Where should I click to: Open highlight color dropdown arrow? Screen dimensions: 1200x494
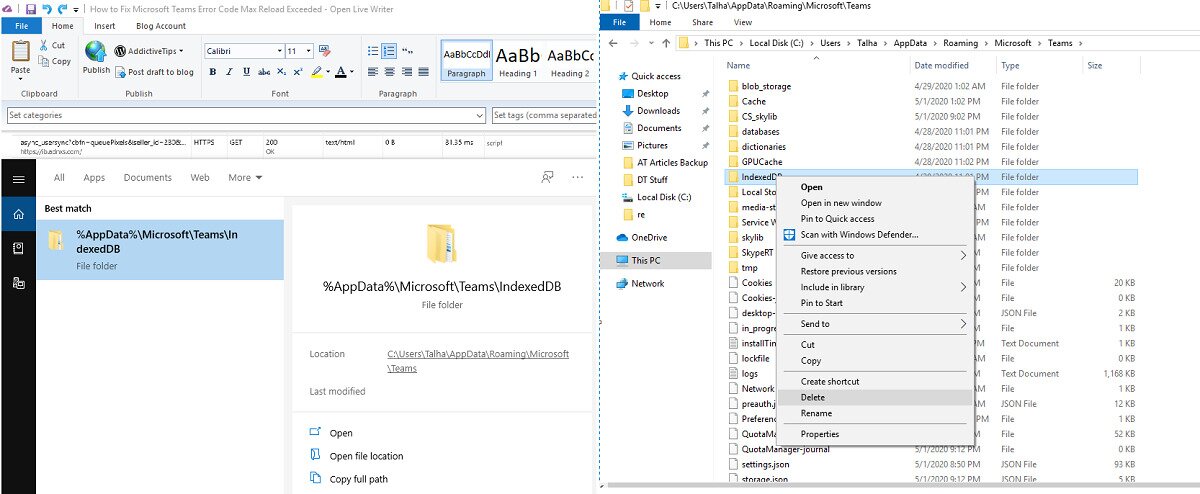coord(328,73)
